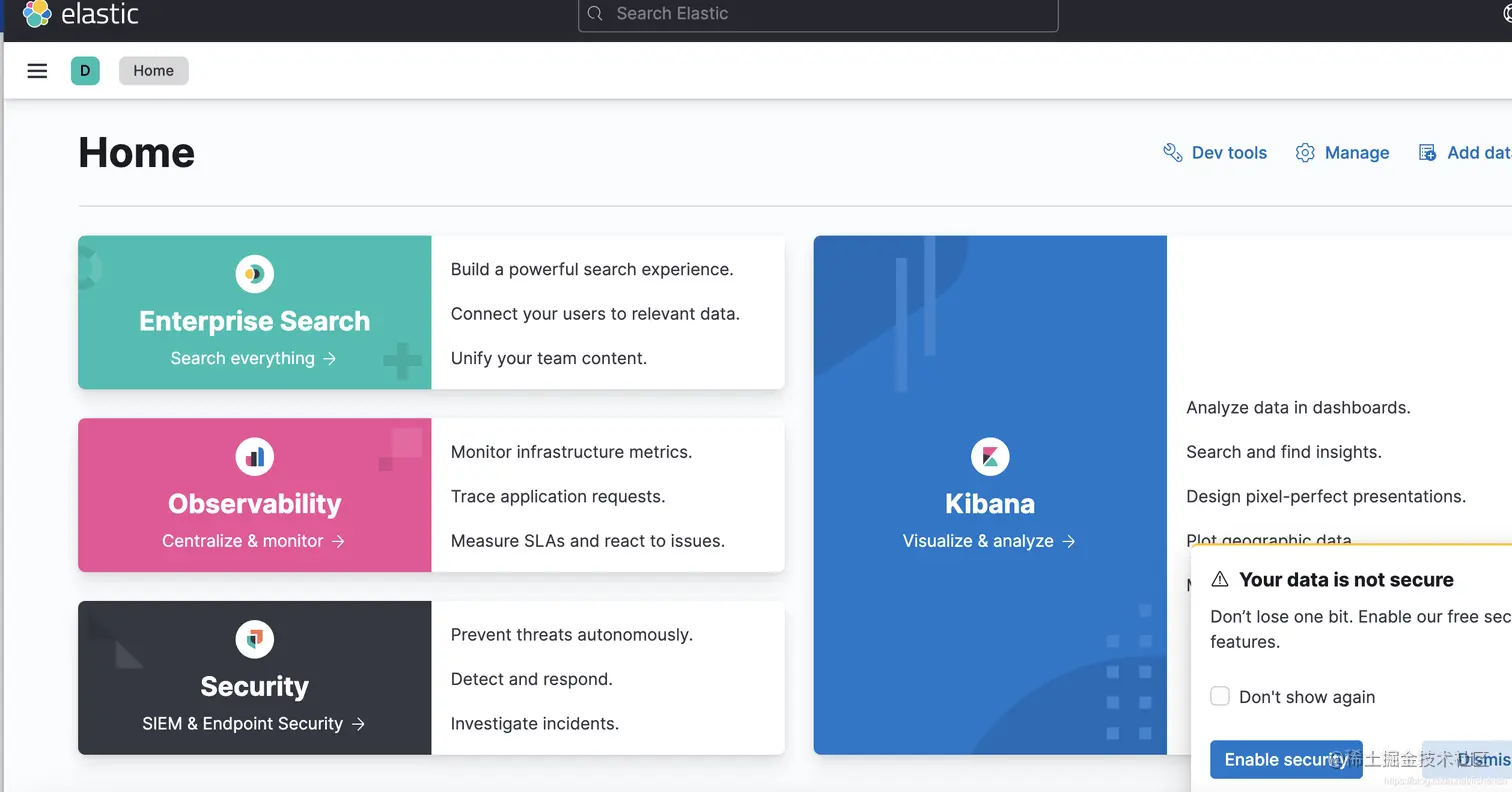Click 'Design pixel-perfect presentations.' text
1512x792 pixels.
(1326, 496)
